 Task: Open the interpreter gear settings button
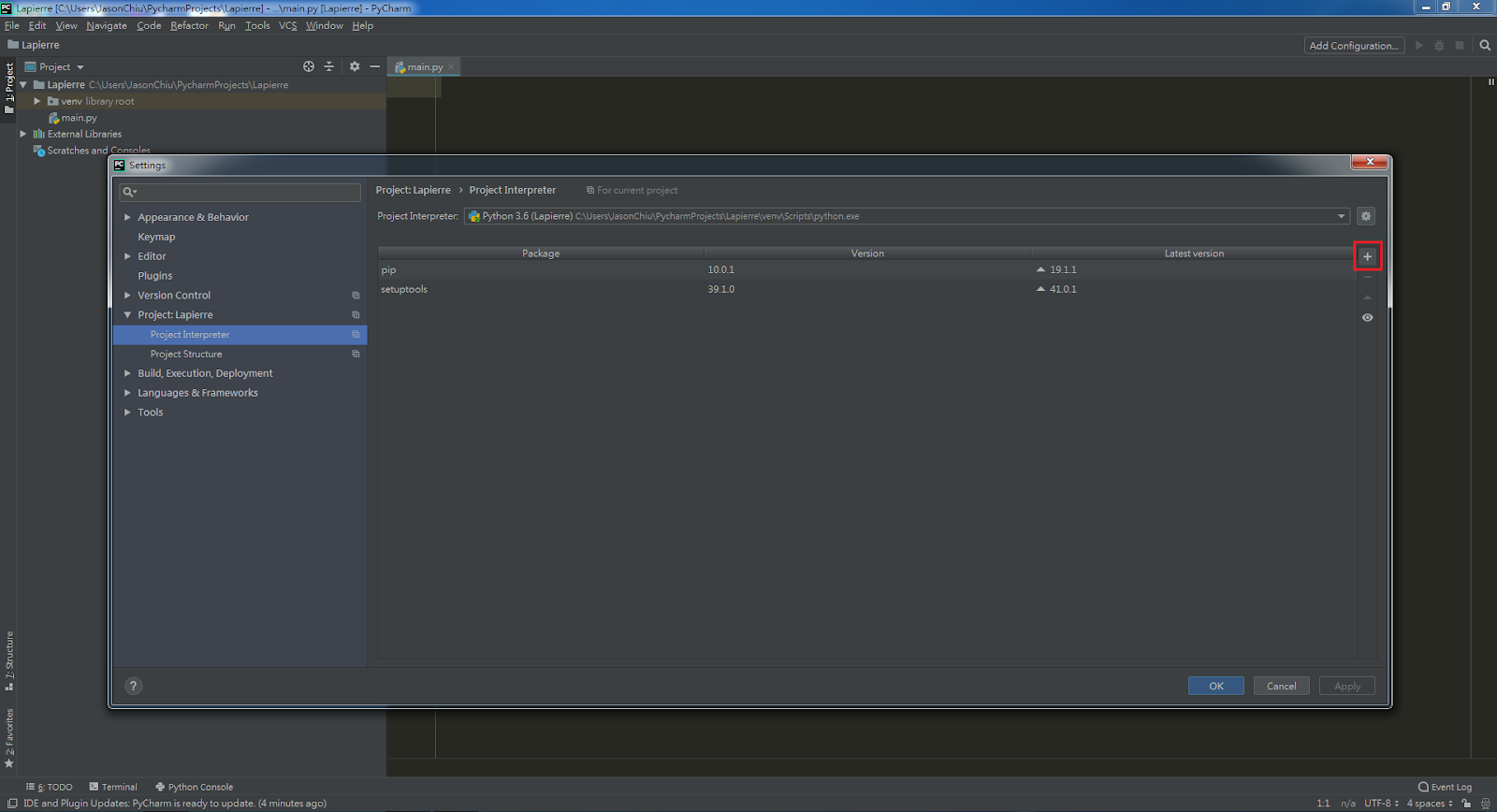coord(1366,216)
